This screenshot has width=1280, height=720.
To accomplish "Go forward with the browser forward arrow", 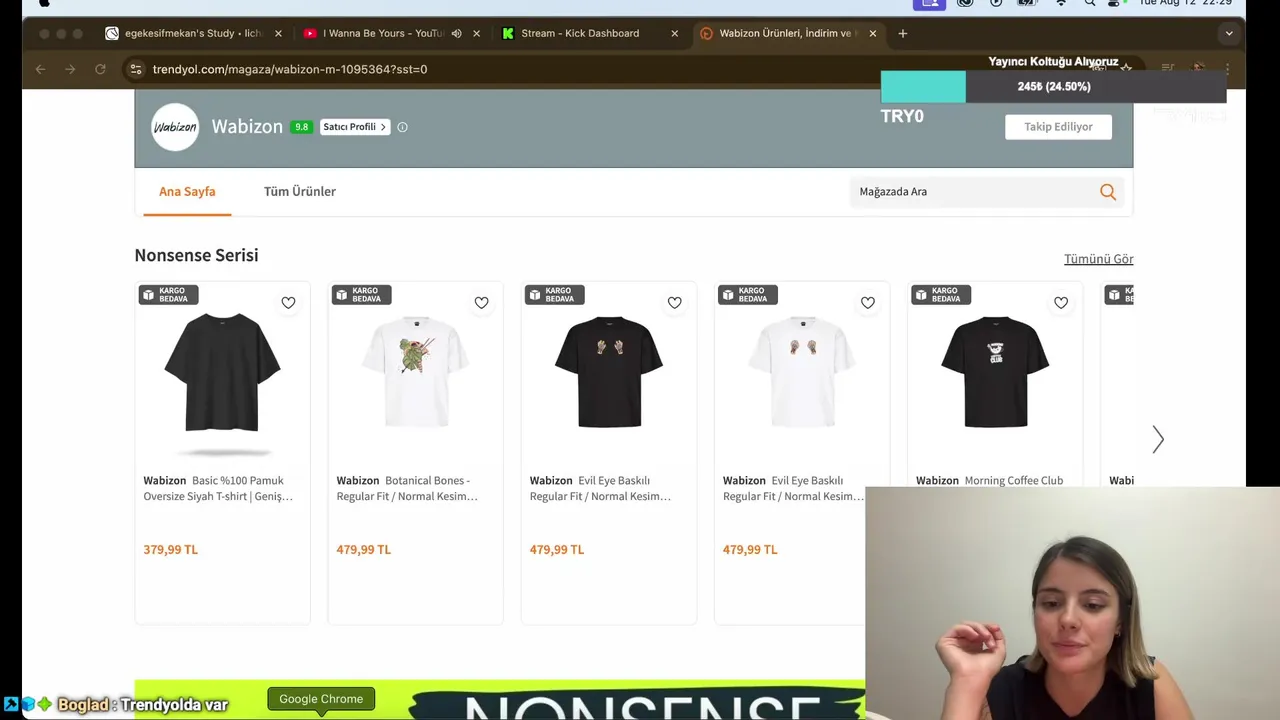I will (x=70, y=69).
